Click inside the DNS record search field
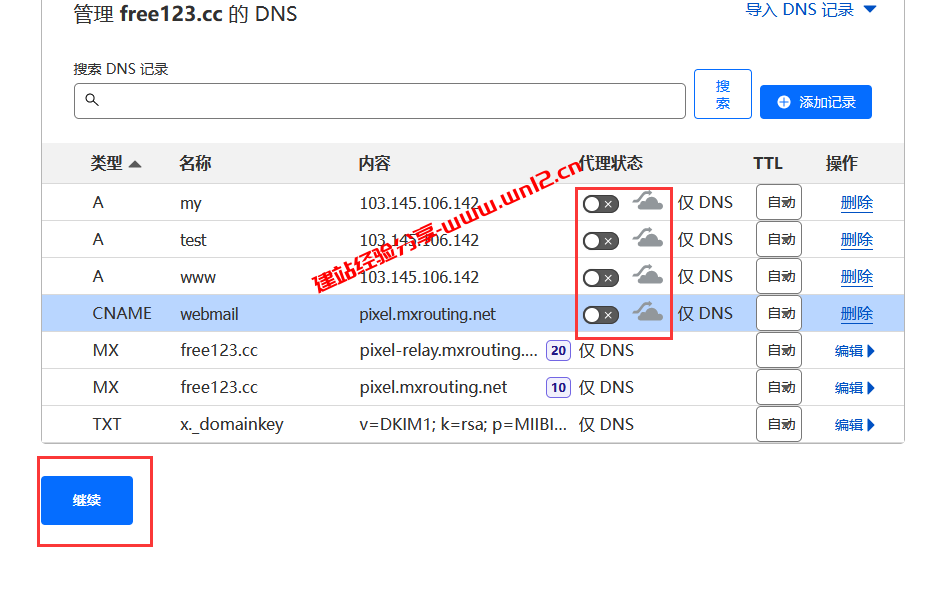This screenshot has width=929, height=589. [380, 101]
